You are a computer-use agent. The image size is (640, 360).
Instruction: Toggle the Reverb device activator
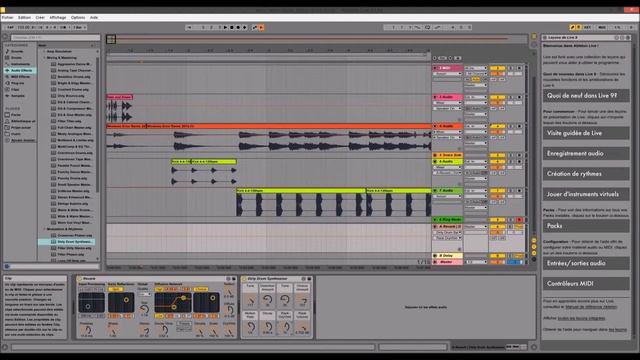point(80,279)
